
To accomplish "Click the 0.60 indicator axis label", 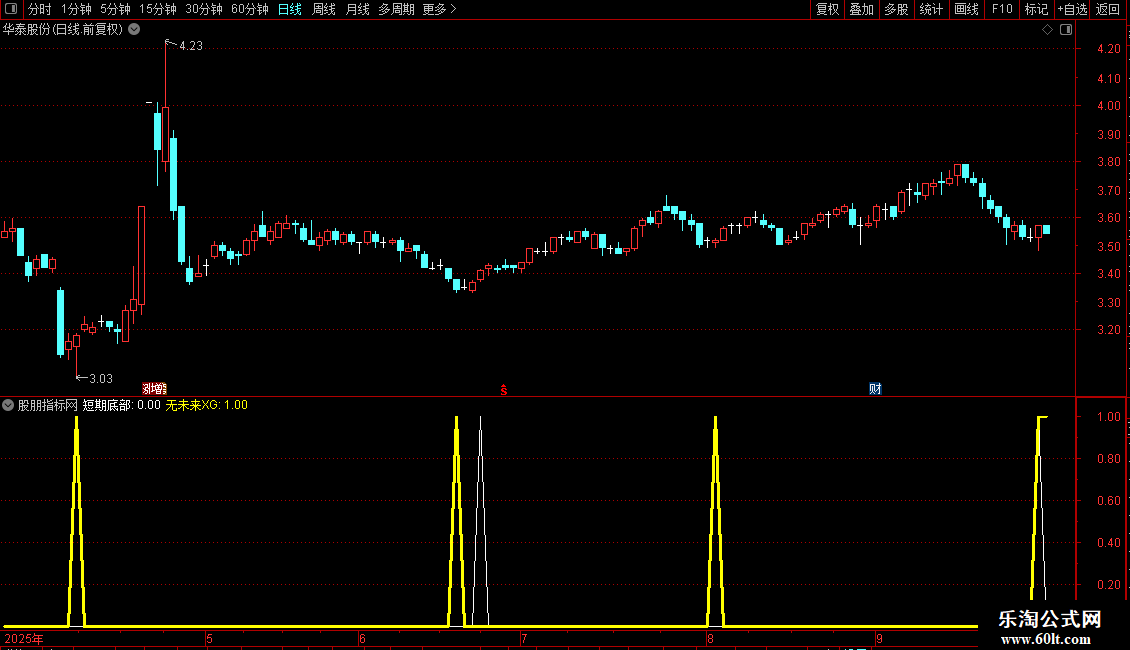I will pos(1108,501).
